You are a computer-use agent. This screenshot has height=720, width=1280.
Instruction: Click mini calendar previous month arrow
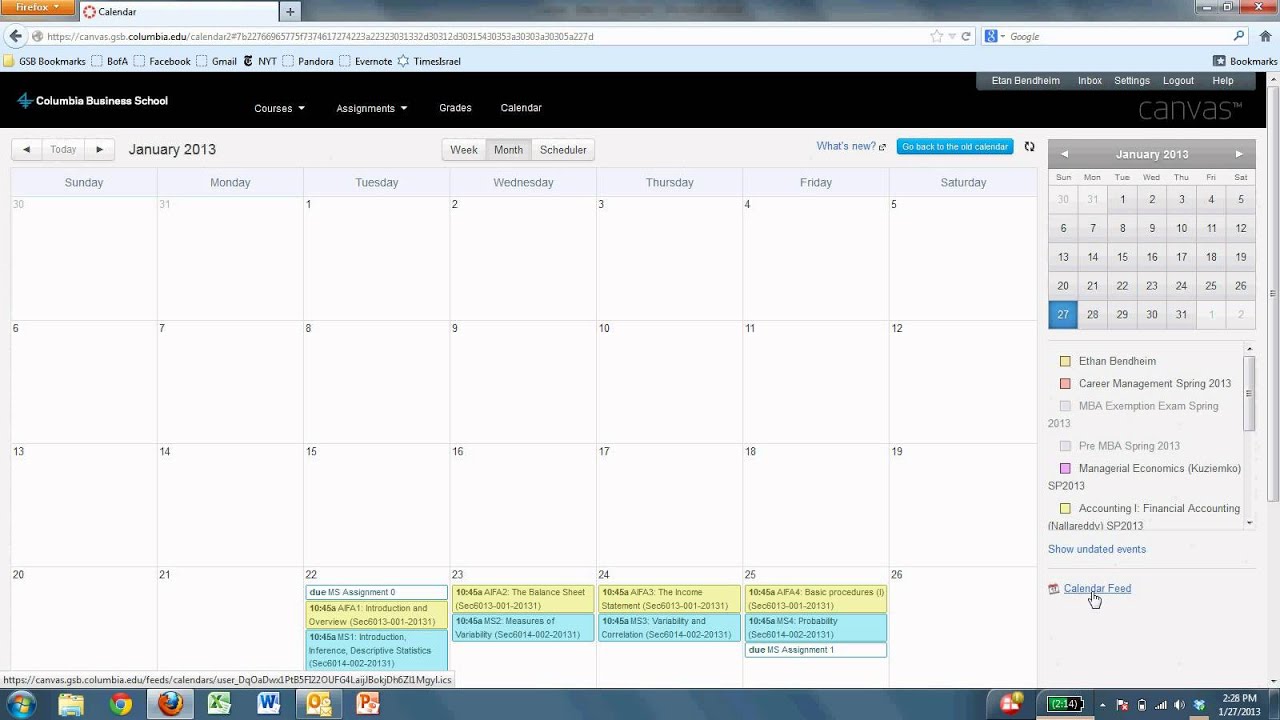(x=1064, y=154)
